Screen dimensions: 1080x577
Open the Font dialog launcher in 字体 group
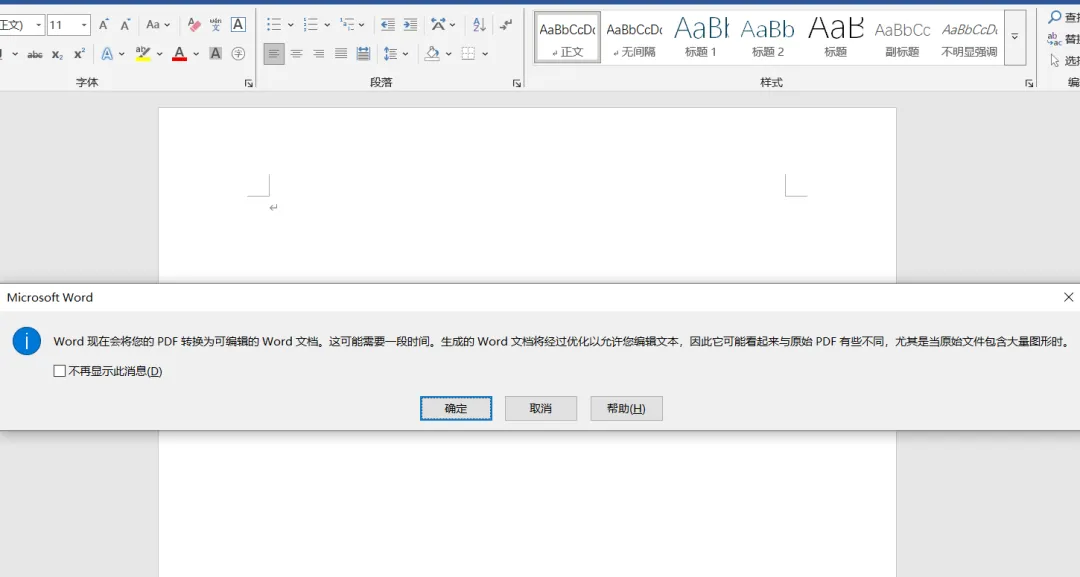tap(249, 83)
